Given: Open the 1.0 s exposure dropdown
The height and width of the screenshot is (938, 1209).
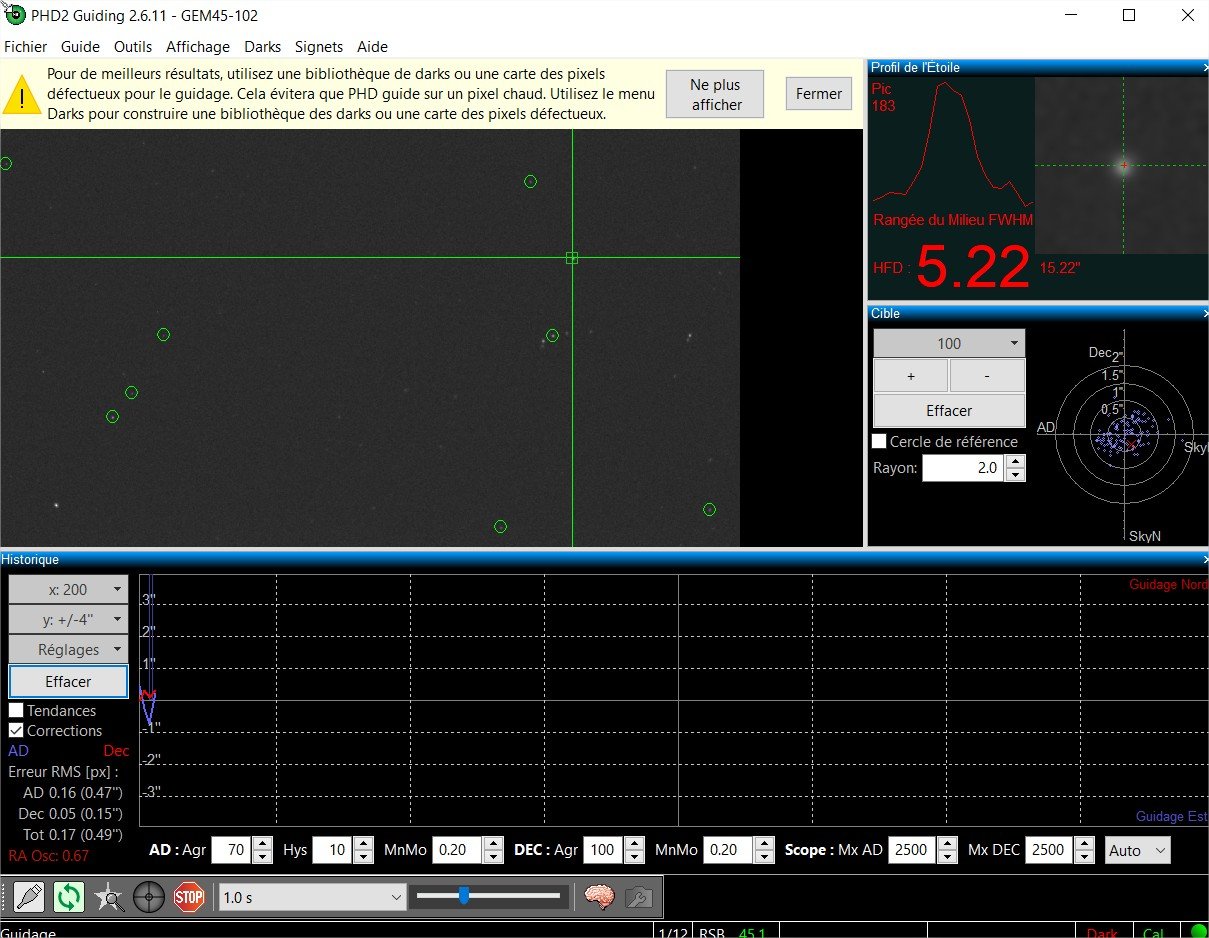Looking at the screenshot, I should coord(312,897).
